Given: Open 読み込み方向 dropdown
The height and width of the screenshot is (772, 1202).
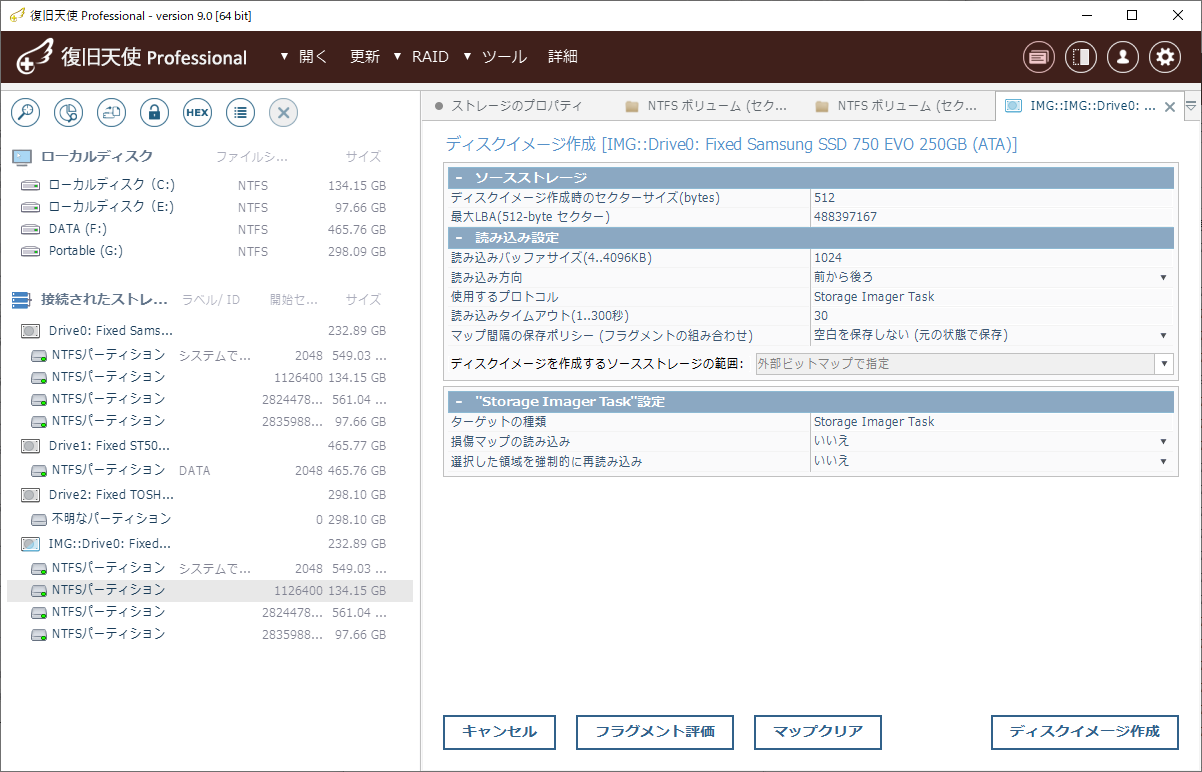Looking at the screenshot, I should (1163, 277).
